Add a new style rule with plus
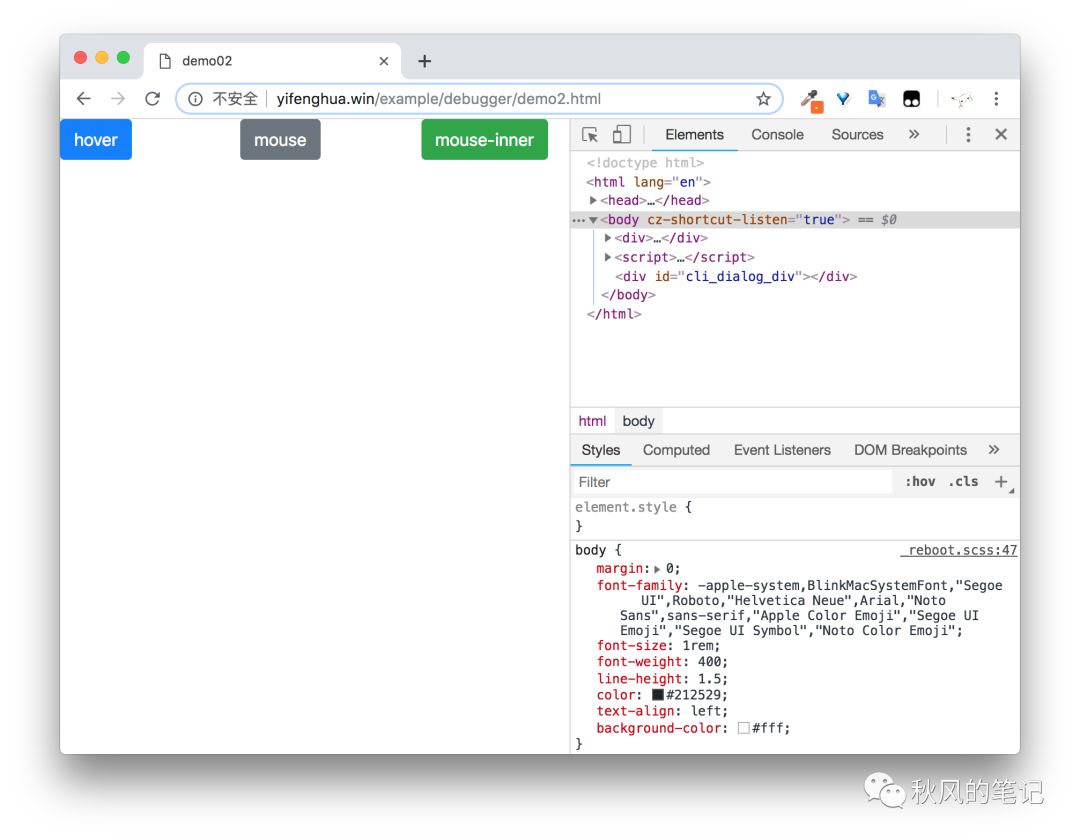The width and height of the screenshot is (1080, 840). pyautogui.click(x=1001, y=482)
